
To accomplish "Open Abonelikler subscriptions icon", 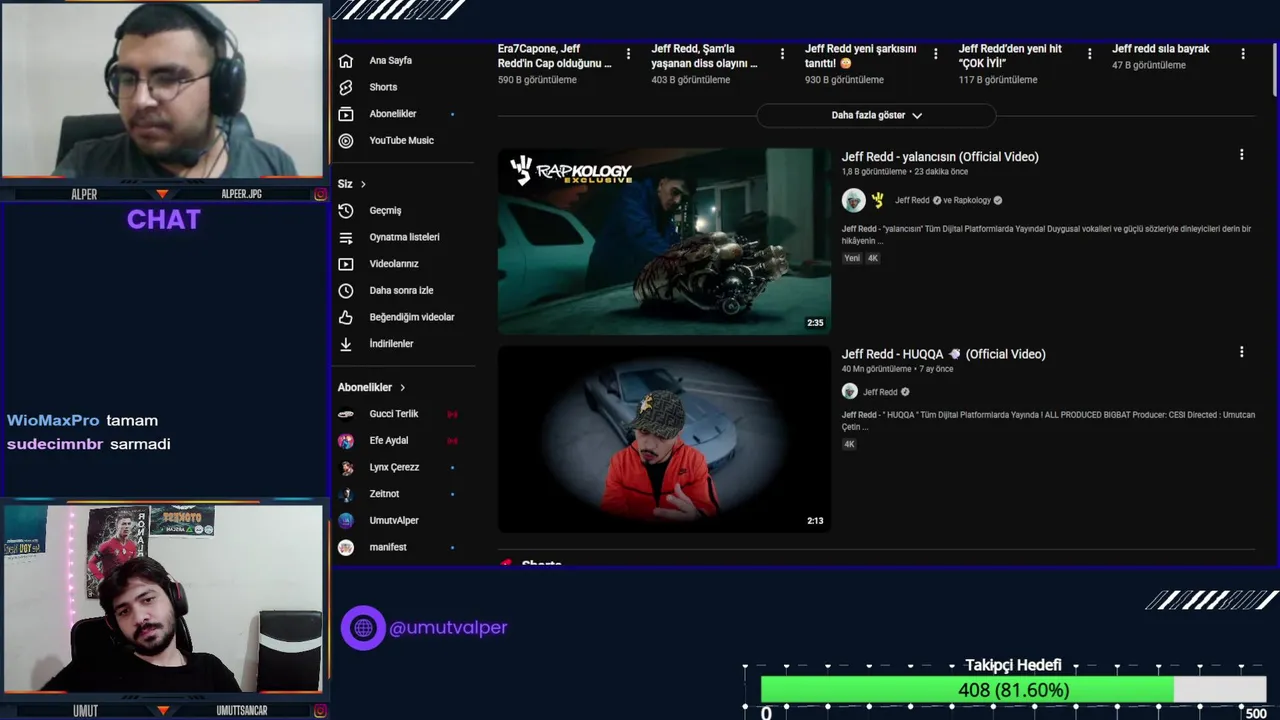I will 346,114.
